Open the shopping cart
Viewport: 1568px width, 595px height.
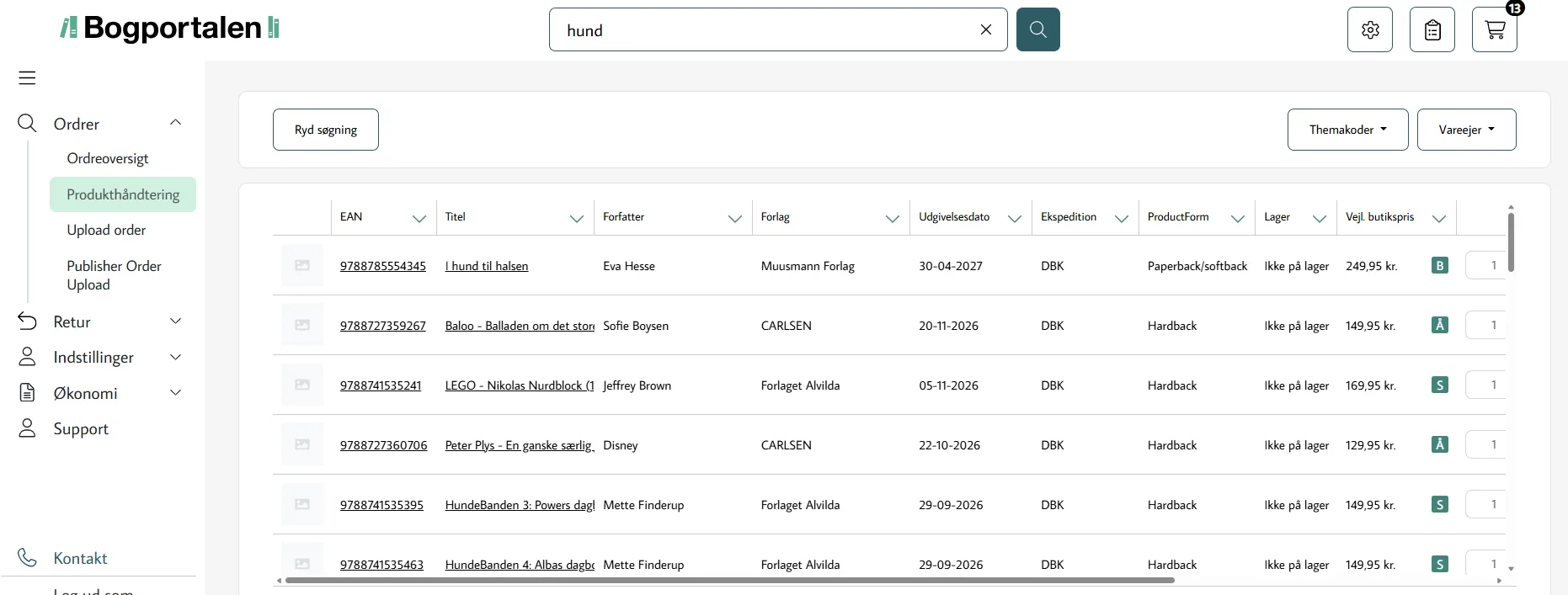point(1495,30)
